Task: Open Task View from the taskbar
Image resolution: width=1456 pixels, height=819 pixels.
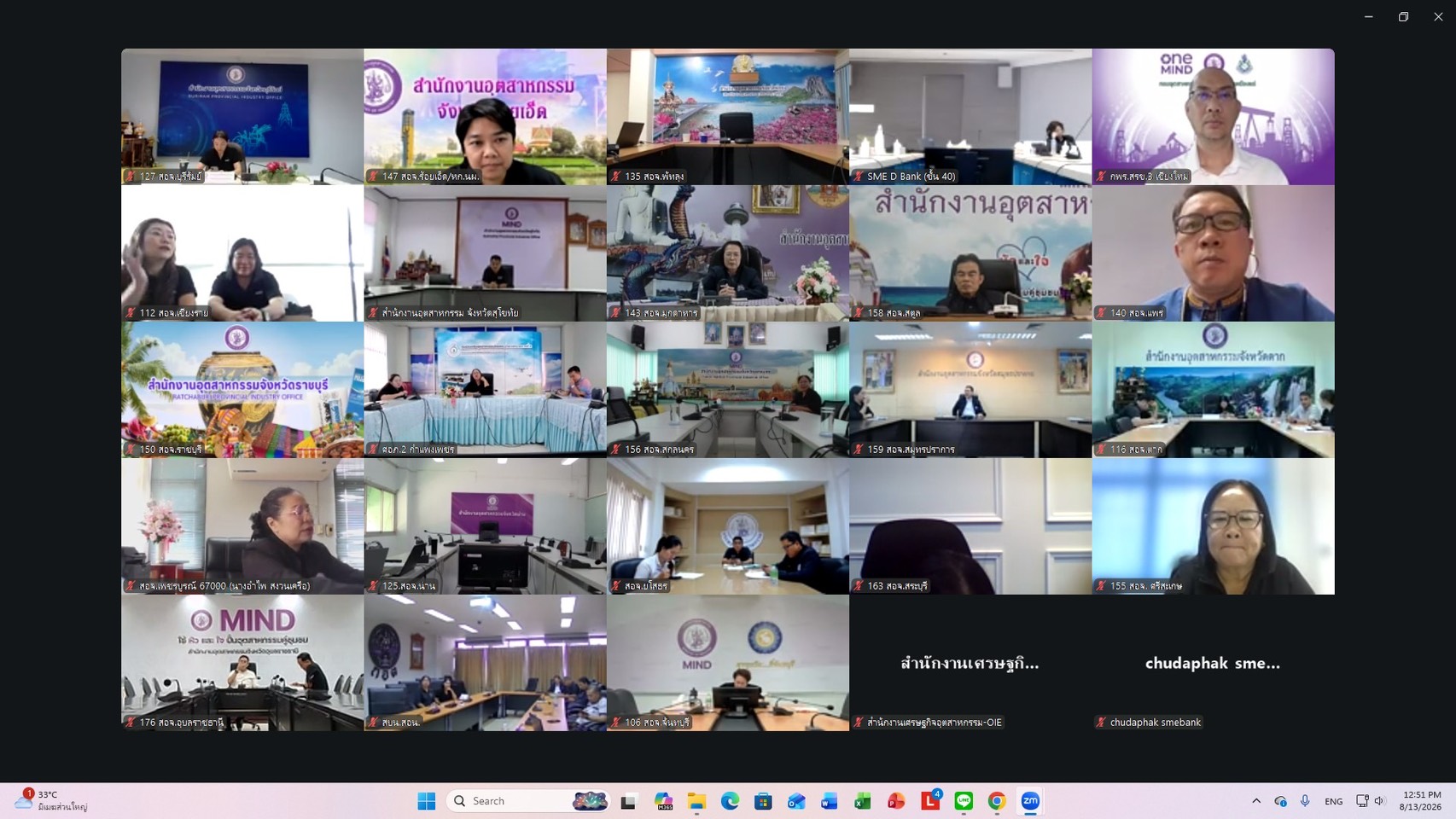Action: [629, 801]
